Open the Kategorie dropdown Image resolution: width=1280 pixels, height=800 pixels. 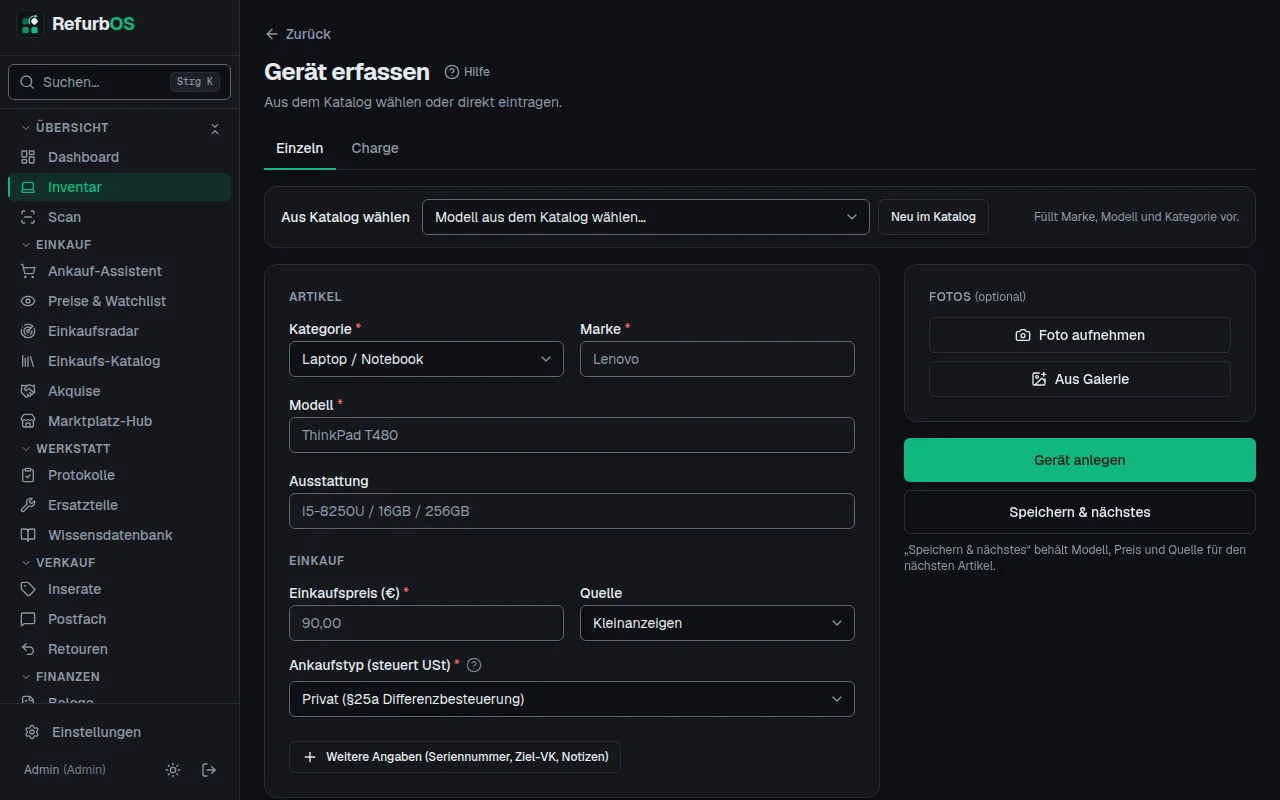click(426, 359)
